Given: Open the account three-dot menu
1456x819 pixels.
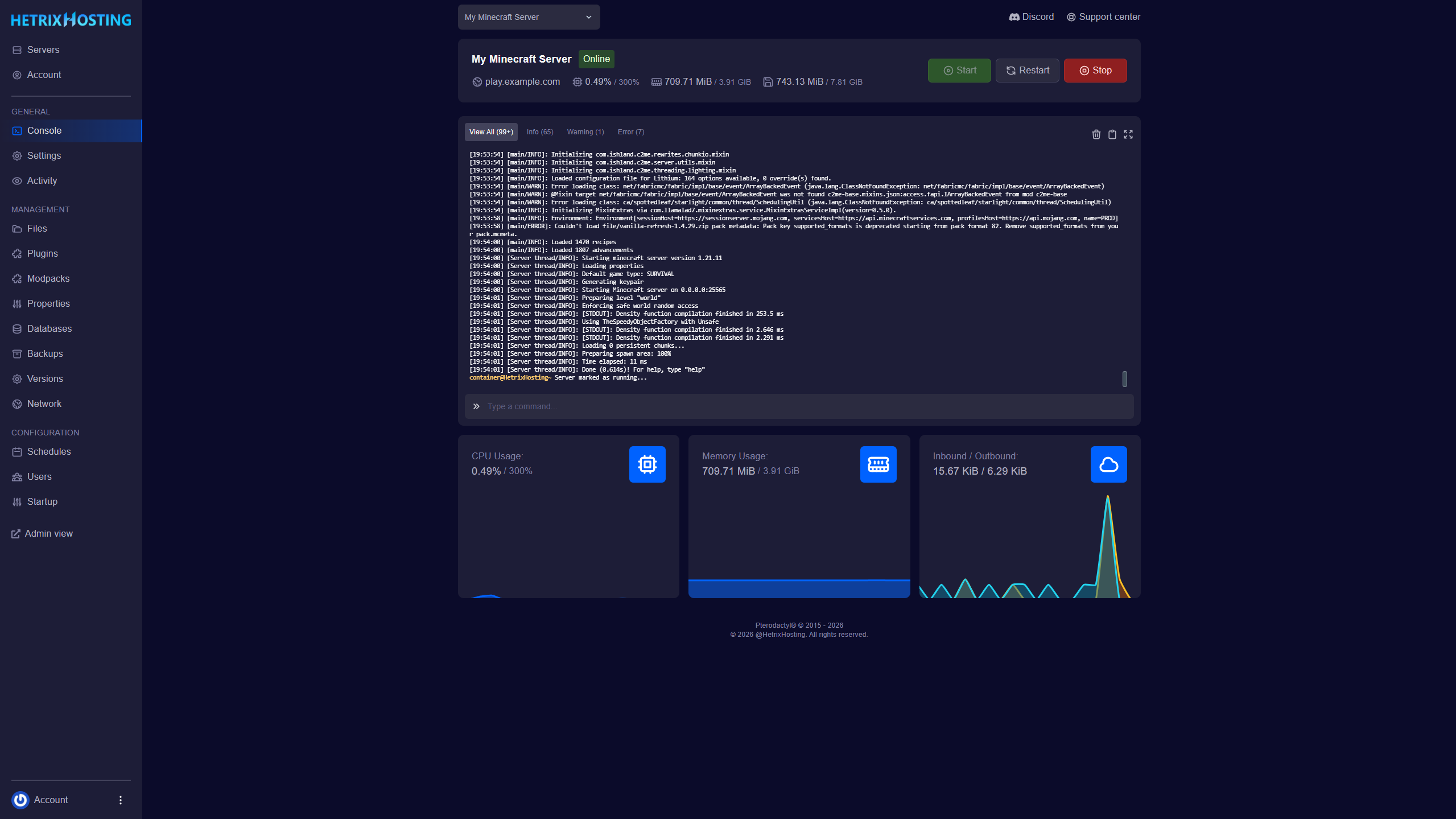Looking at the screenshot, I should point(121,800).
